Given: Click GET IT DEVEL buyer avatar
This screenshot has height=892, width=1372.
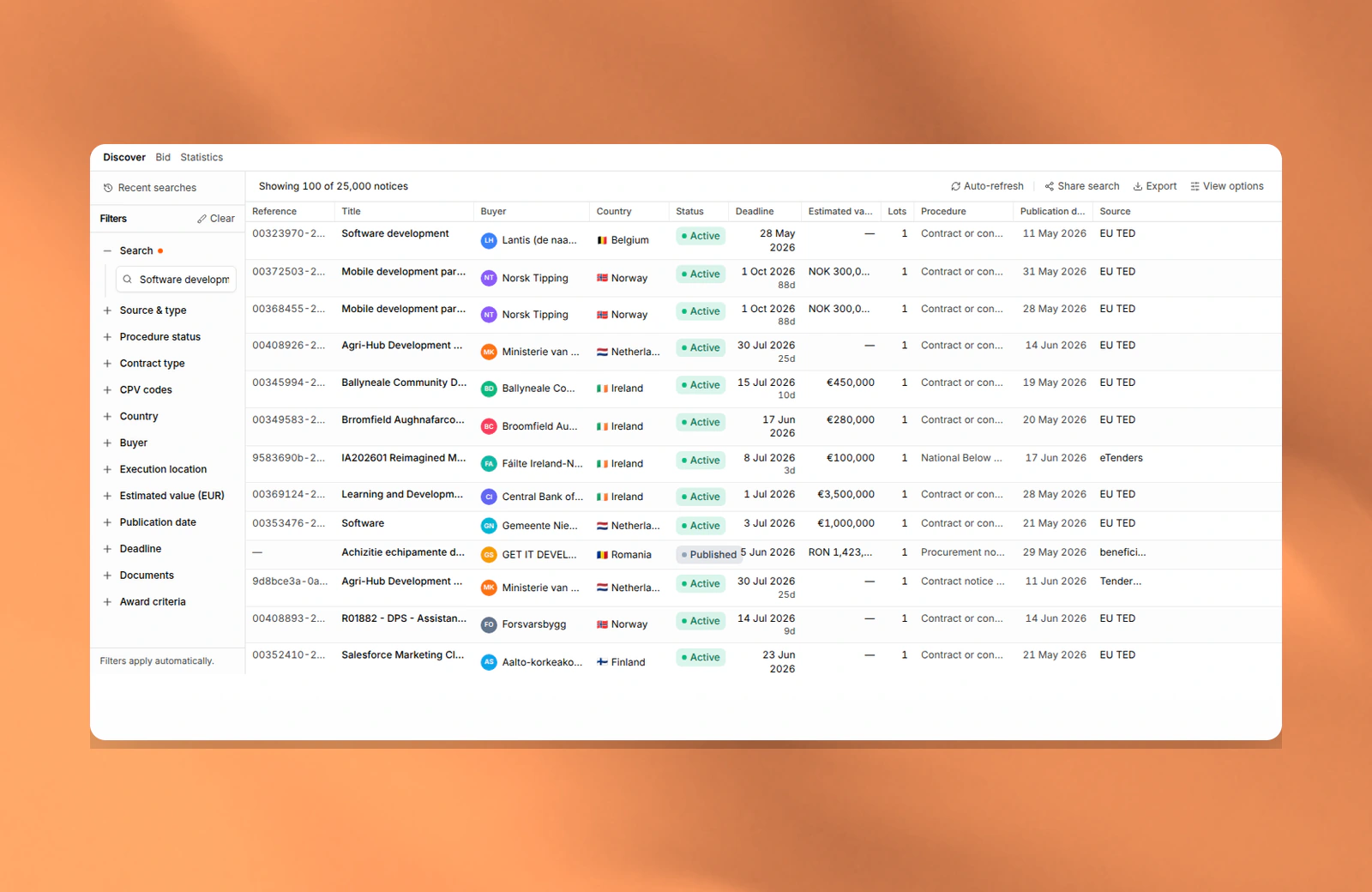Looking at the screenshot, I should click(489, 555).
